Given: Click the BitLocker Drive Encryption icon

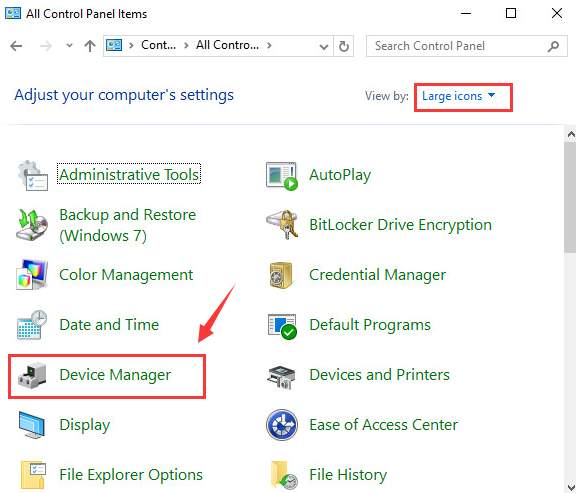Looking at the screenshot, I should click(282, 224).
